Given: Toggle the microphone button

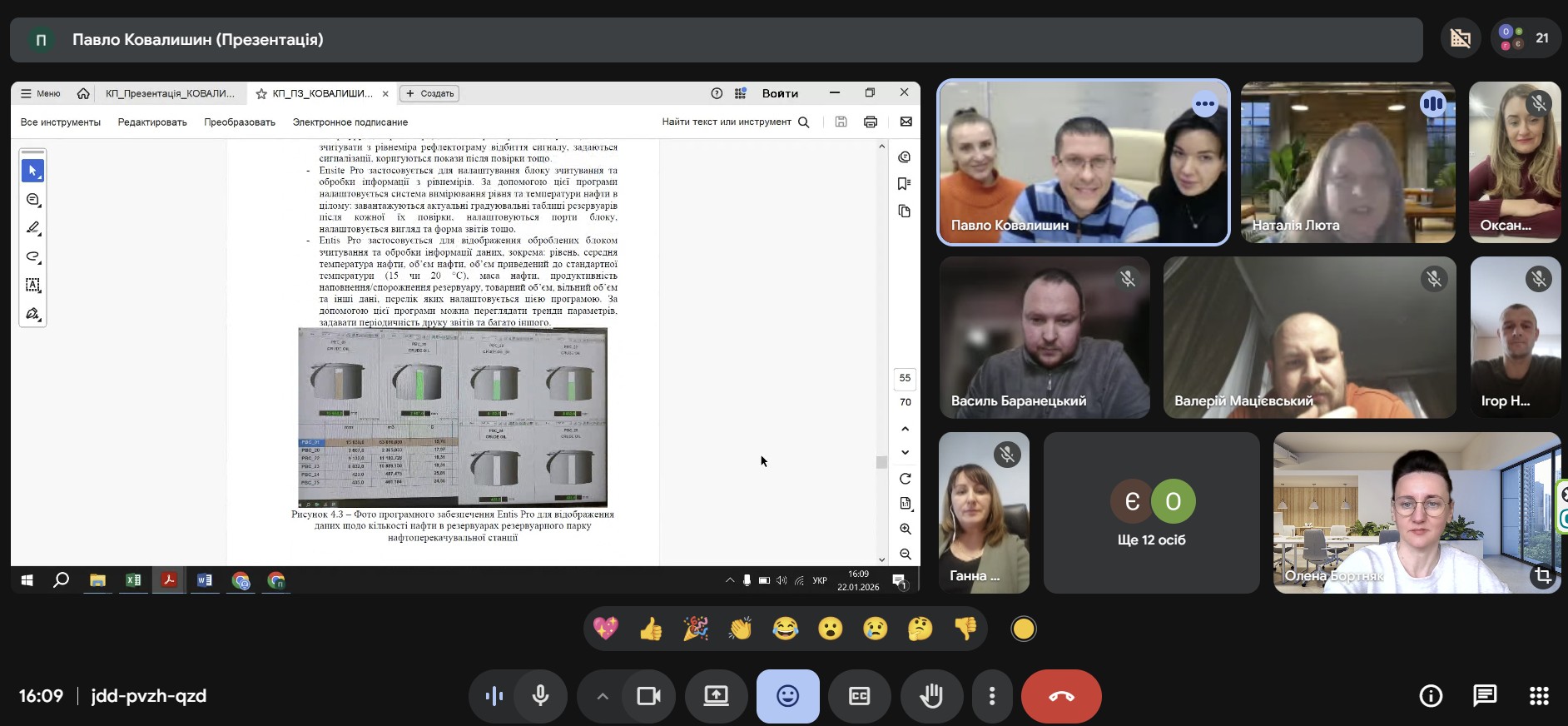Looking at the screenshot, I should coord(540,696).
